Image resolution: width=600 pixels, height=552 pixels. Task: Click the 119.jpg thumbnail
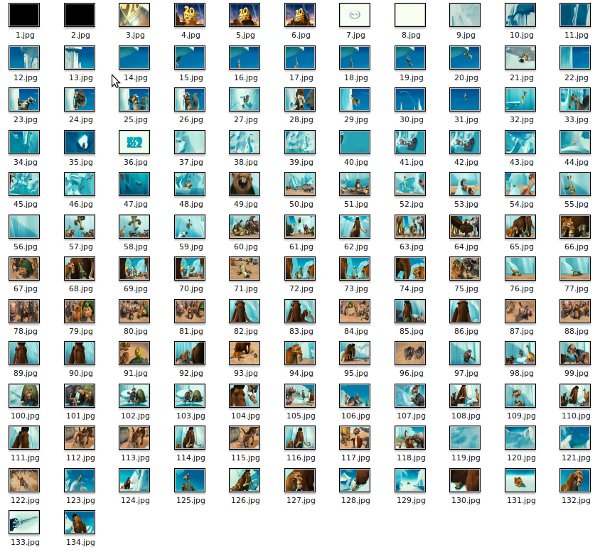click(x=465, y=438)
